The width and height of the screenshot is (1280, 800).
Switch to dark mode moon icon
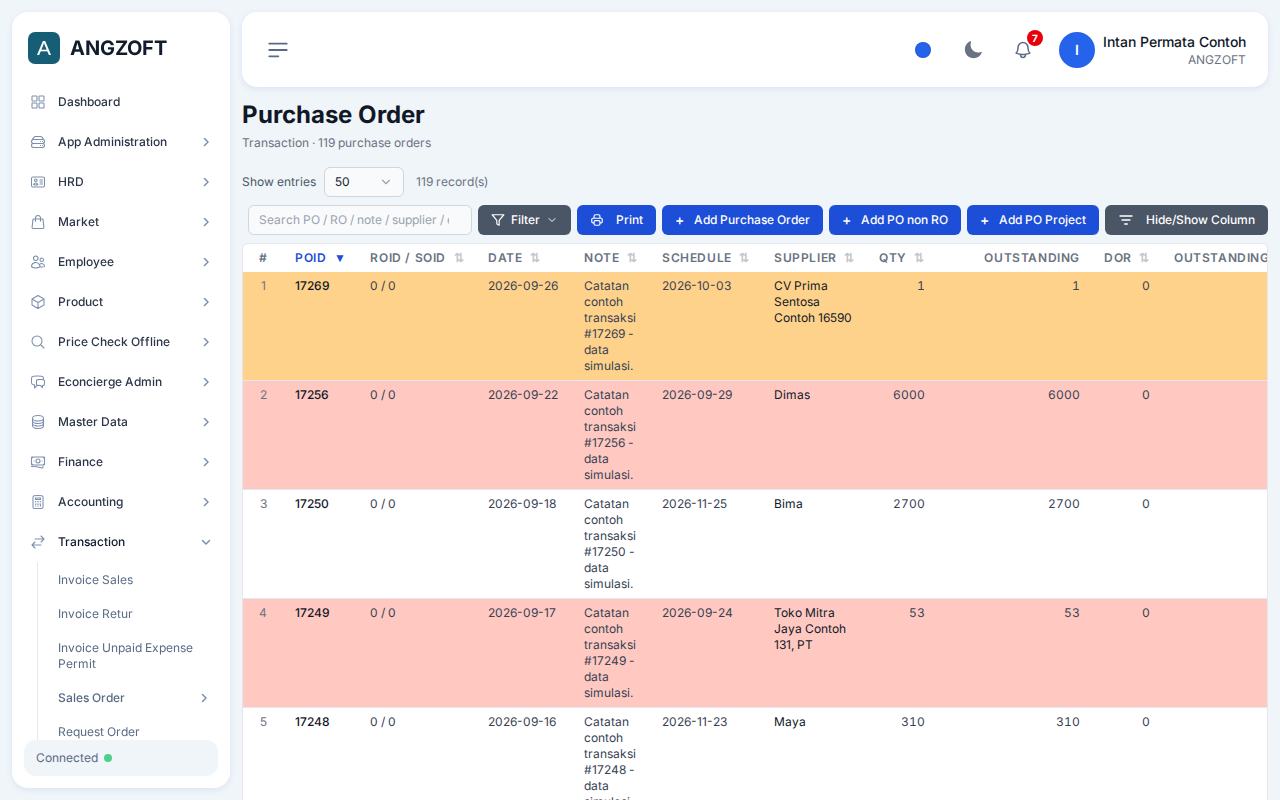tap(973, 50)
